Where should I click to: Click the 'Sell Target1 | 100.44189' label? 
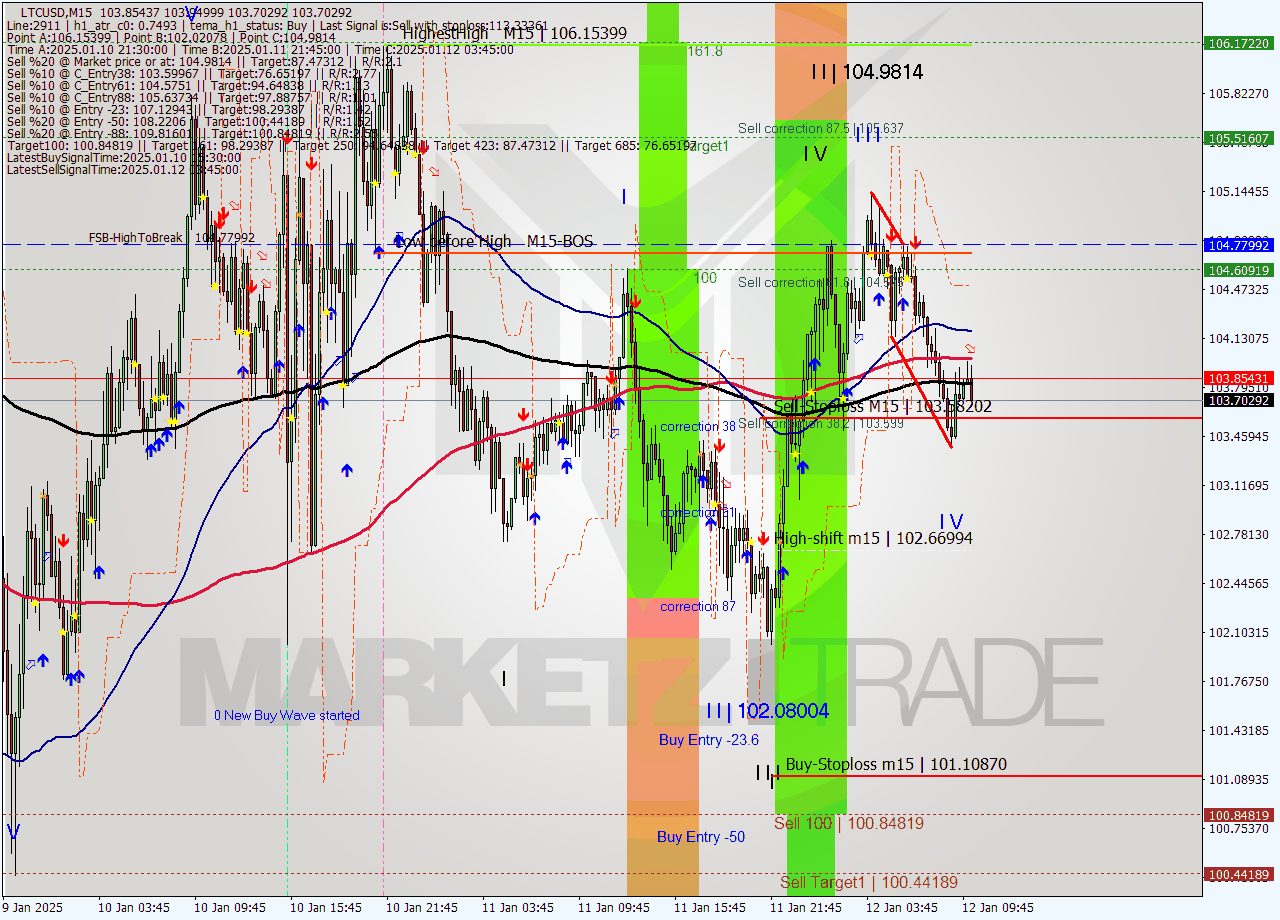[869, 882]
